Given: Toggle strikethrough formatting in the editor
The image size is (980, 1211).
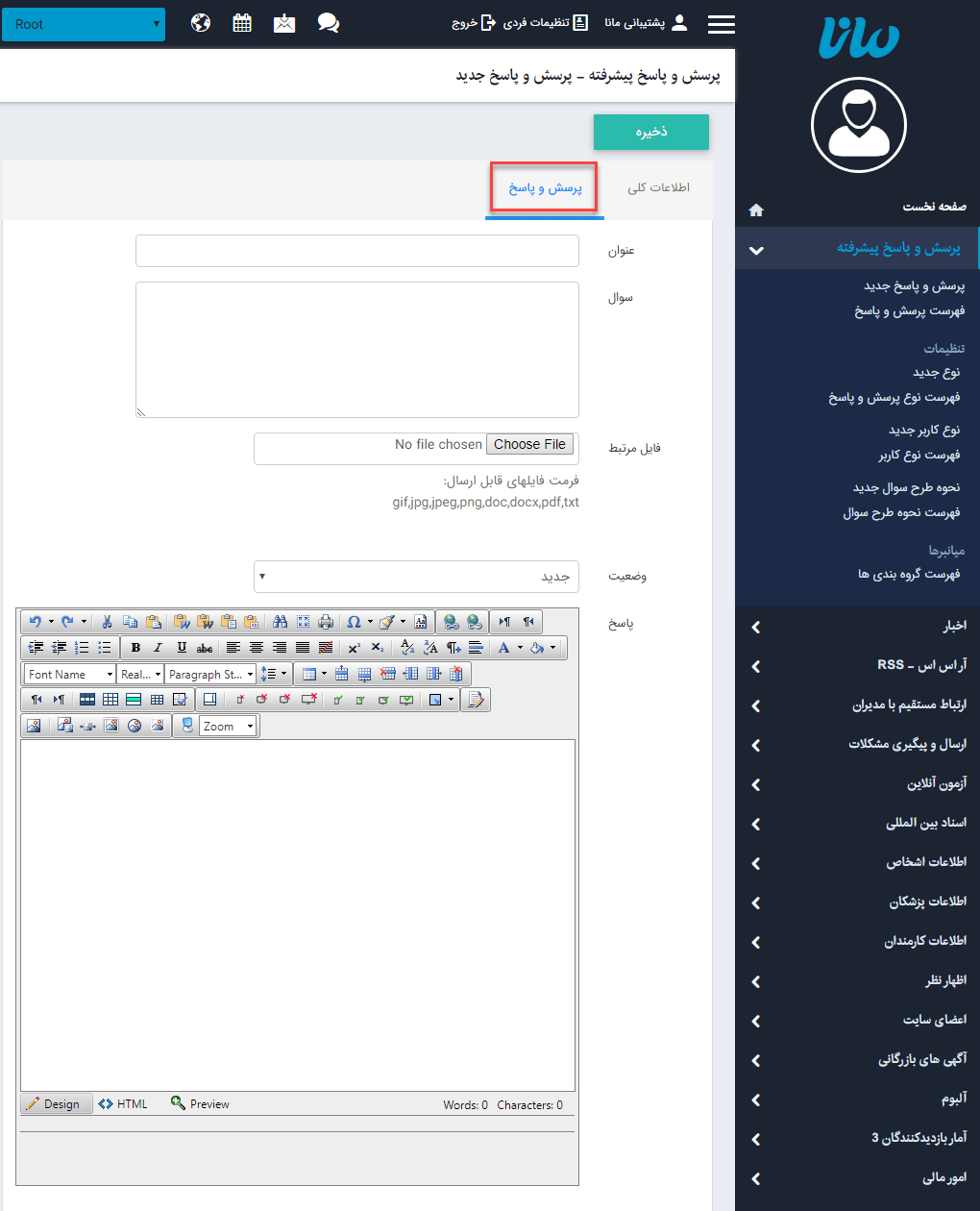Looking at the screenshot, I should pos(204,647).
